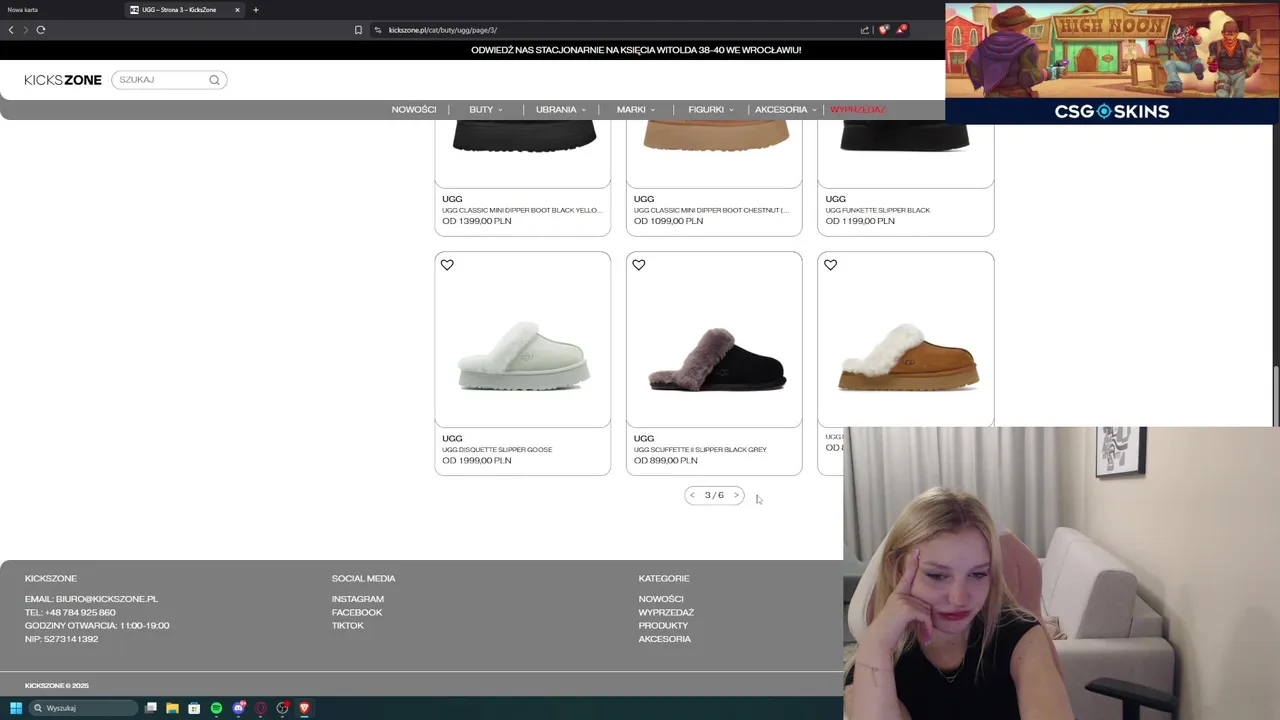This screenshot has height=720, width=1280.
Task: Close the UGG – Strona 3 tab
Action: pyautogui.click(x=238, y=10)
